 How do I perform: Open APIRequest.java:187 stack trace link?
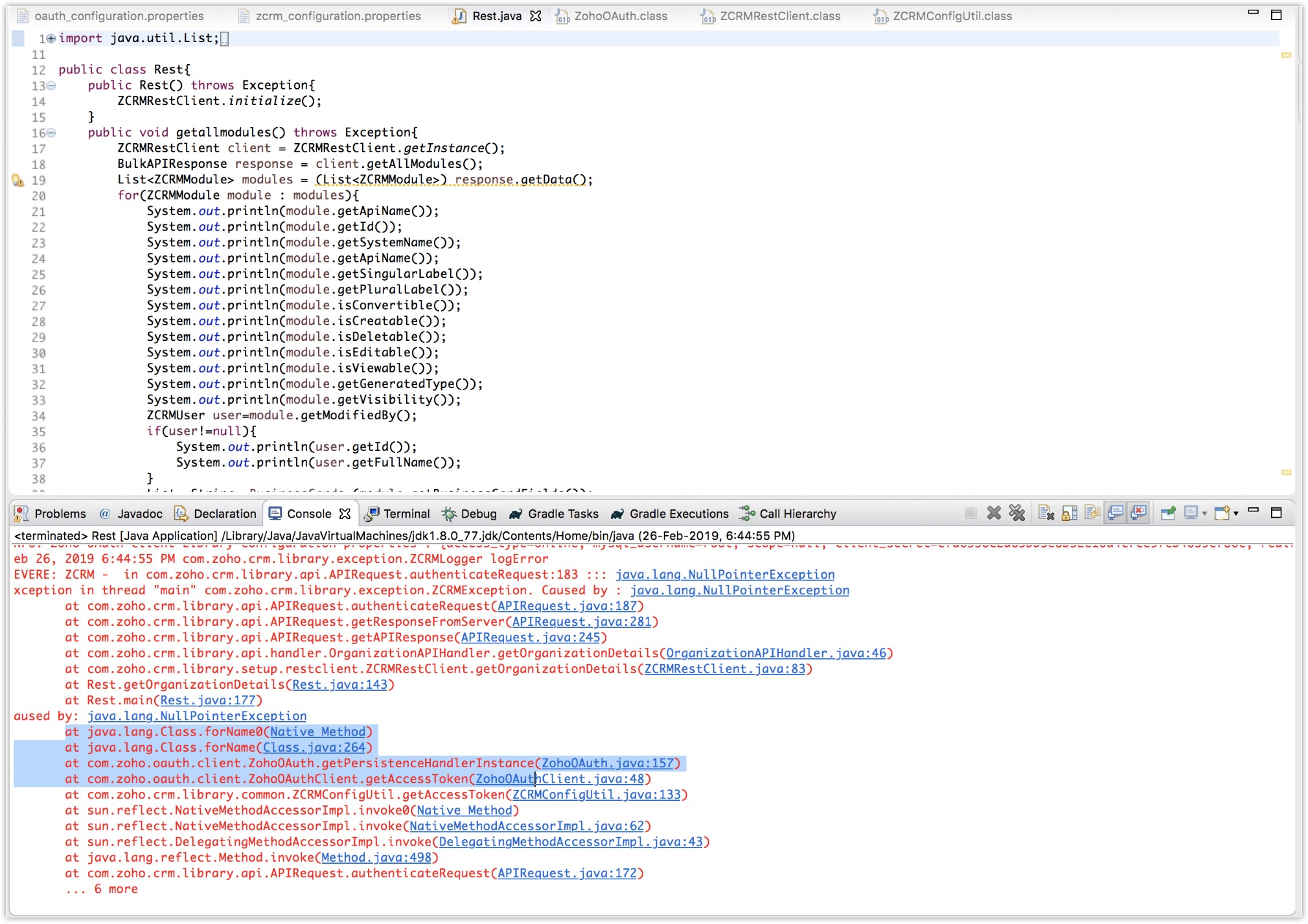[567, 606]
